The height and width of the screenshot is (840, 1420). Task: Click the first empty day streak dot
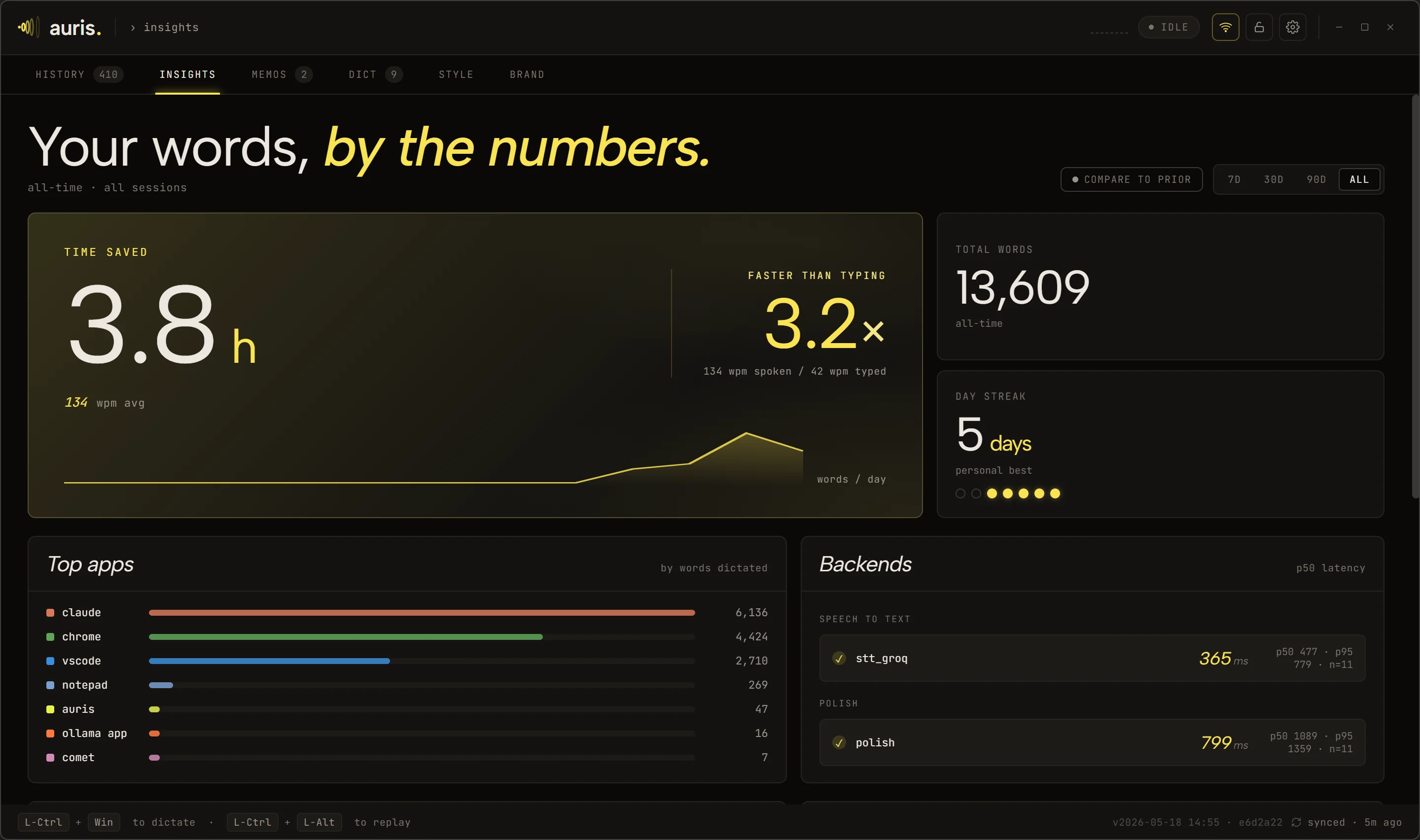pos(960,493)
